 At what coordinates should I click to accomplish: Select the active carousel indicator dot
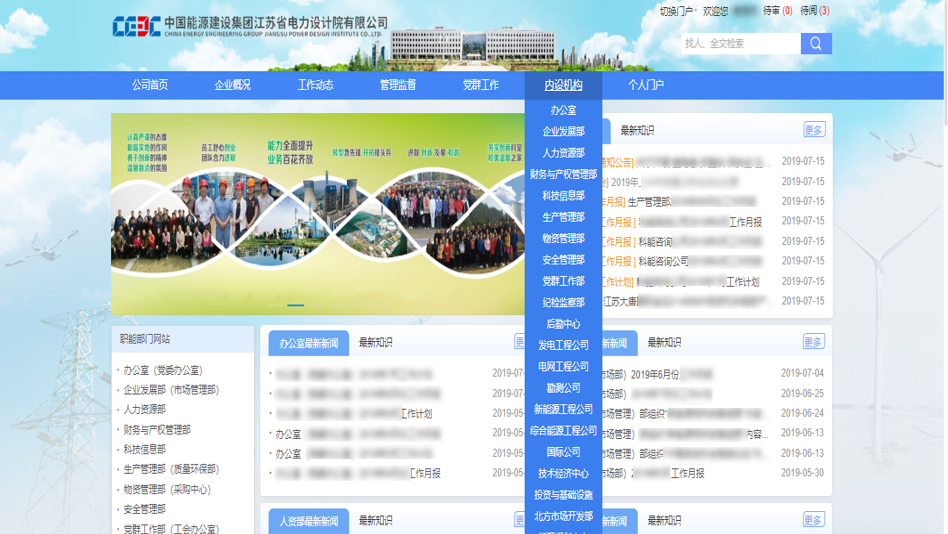point(296,305)
